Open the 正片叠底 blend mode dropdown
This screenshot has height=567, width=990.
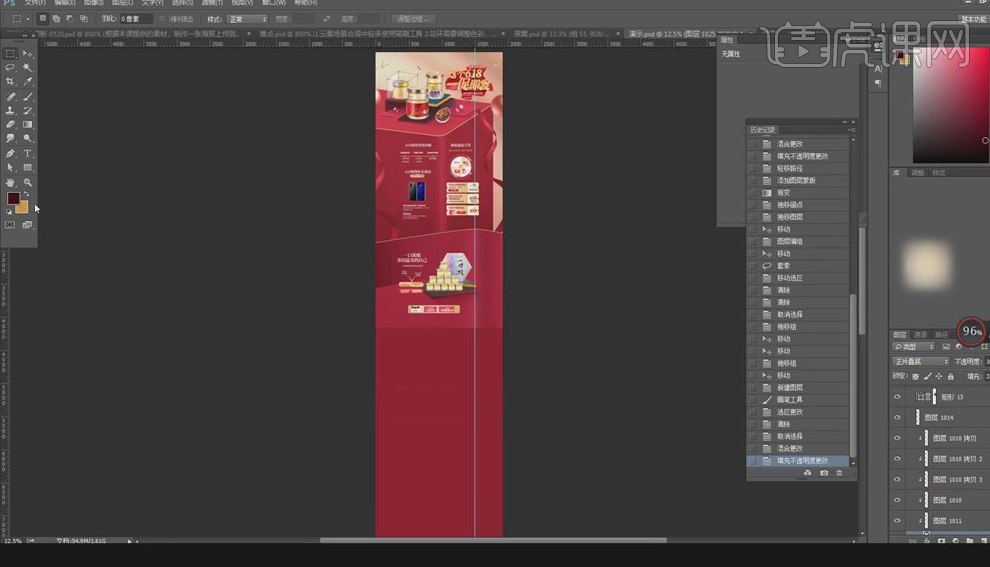coord(920,361)
